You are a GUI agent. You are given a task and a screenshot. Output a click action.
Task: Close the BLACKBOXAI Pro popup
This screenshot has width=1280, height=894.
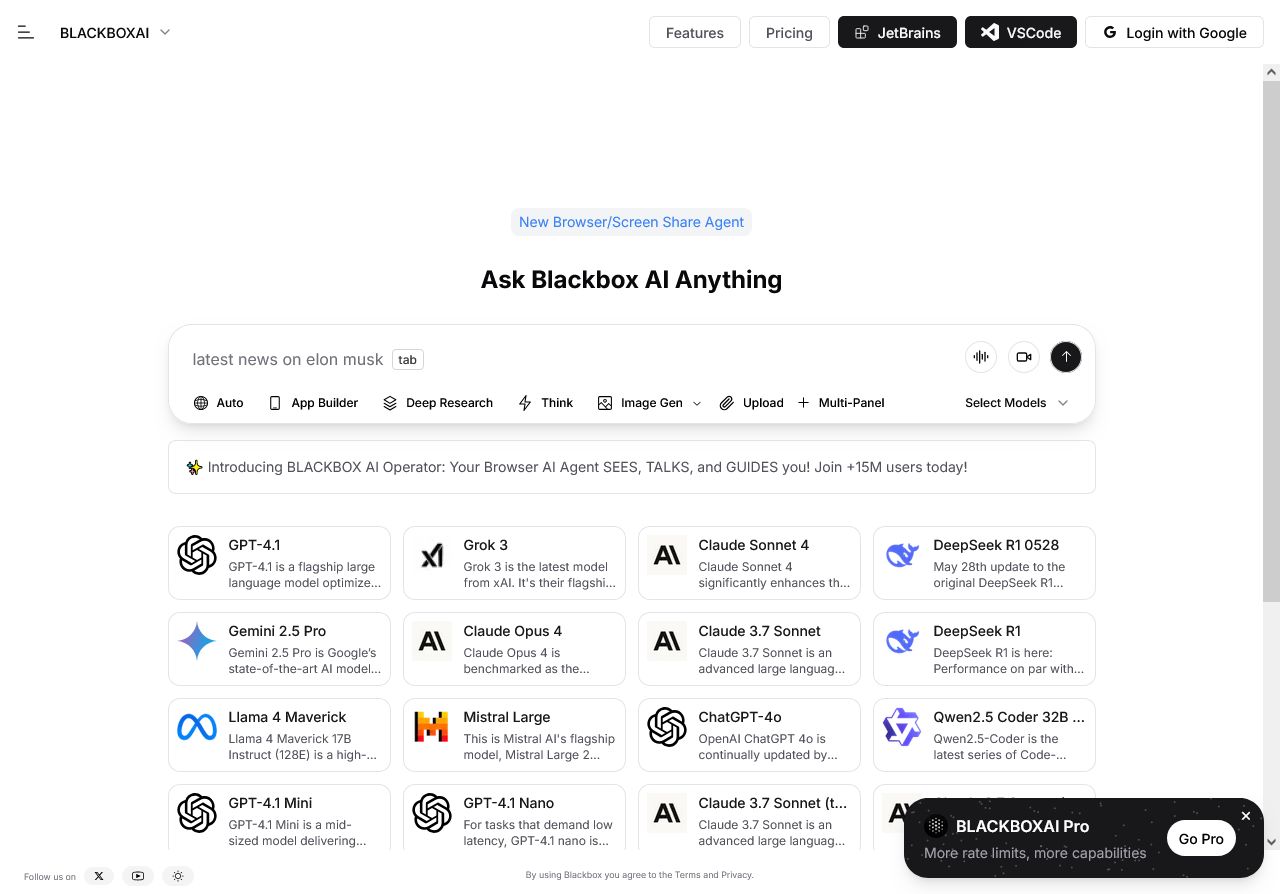coord(1246,816)
